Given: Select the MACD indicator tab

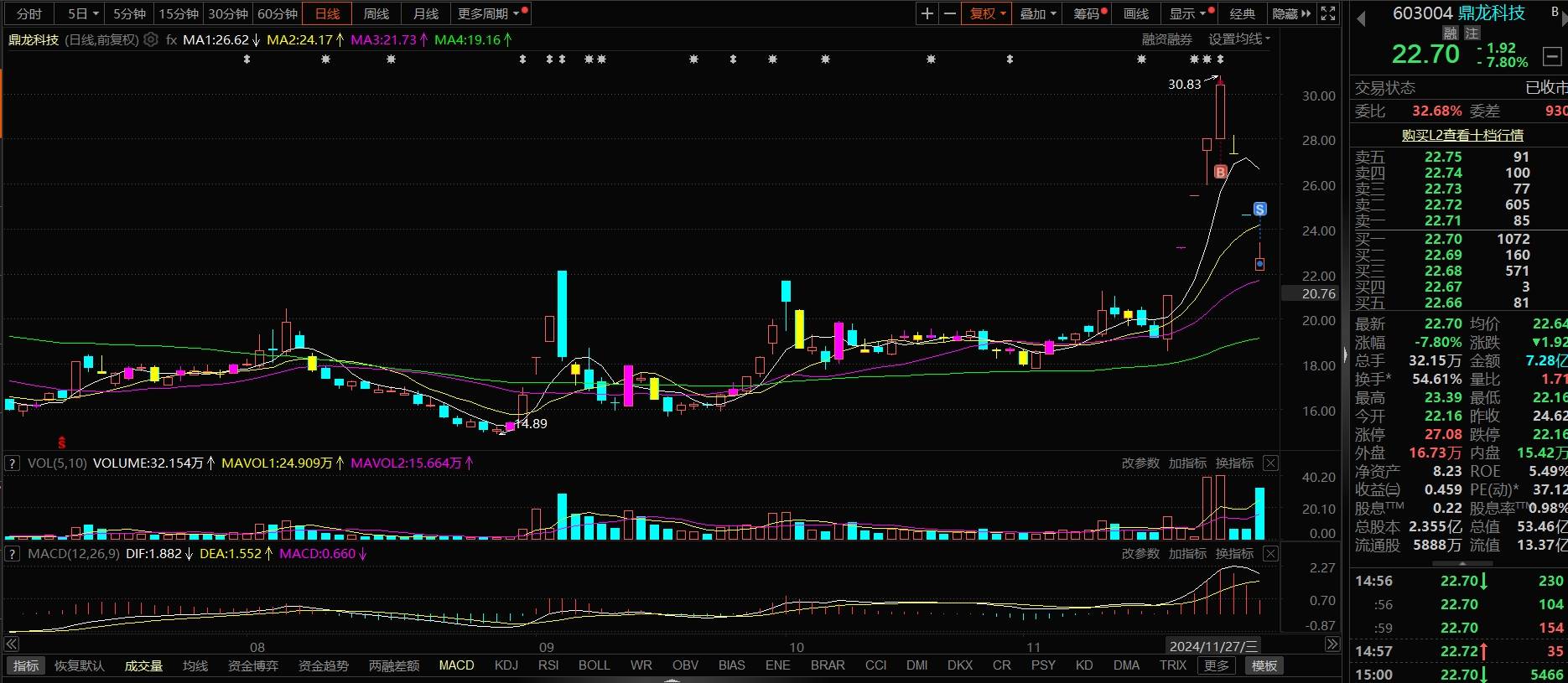Looking at the screenshot, I should (457, 665).
